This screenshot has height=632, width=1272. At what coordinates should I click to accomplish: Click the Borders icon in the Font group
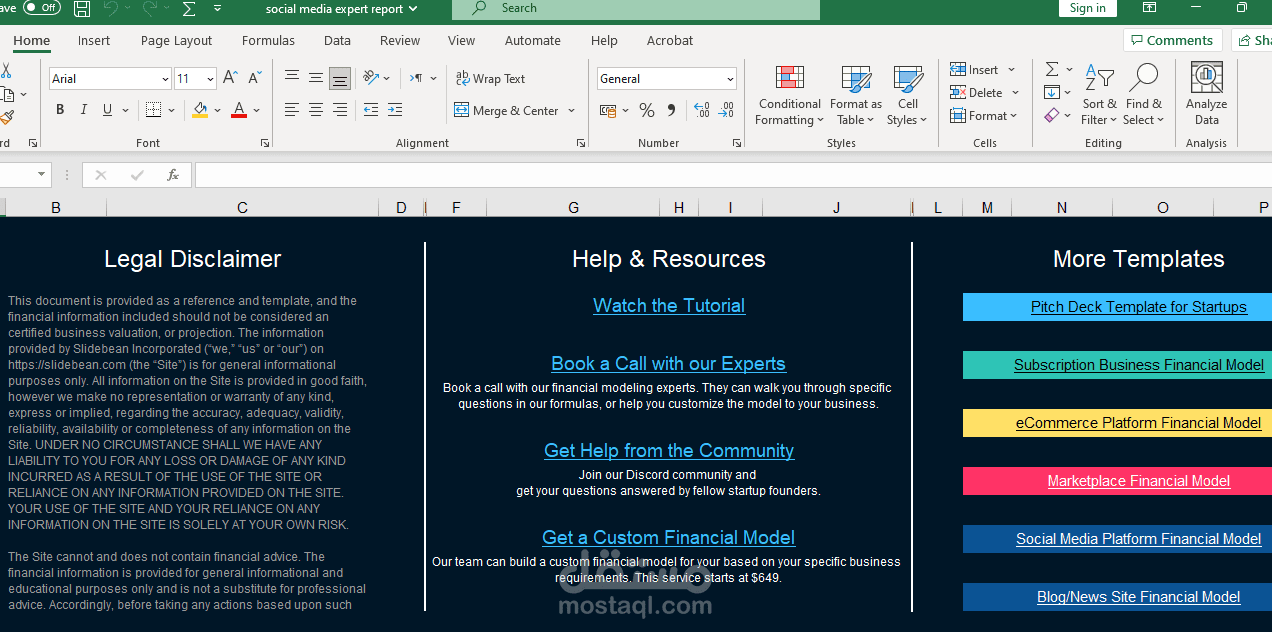point(153,110)
